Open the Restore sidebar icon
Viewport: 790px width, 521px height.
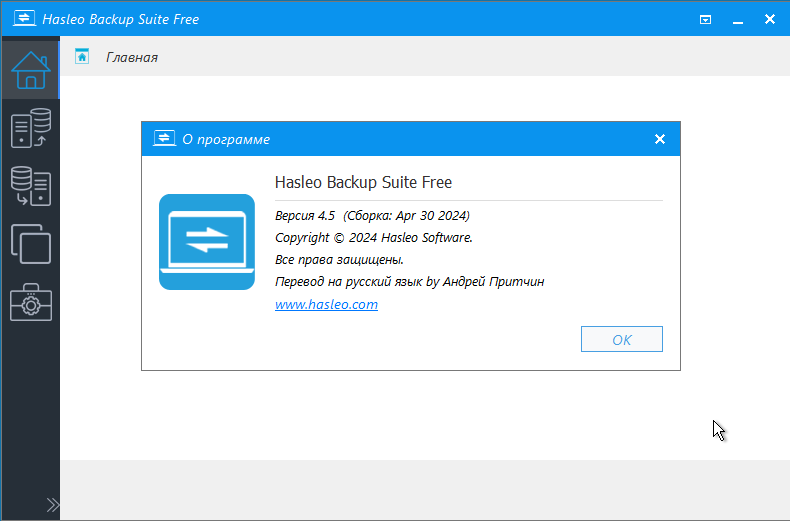coord(31,186)
